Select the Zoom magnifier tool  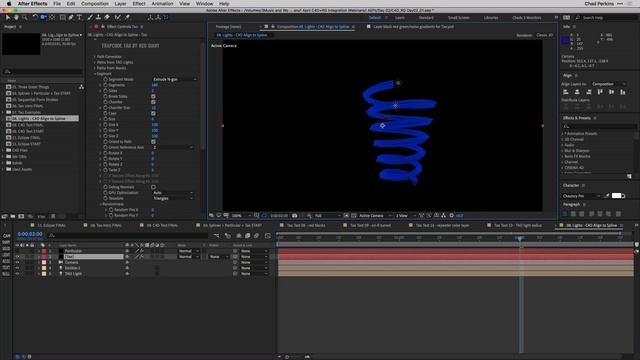(25, 18)
